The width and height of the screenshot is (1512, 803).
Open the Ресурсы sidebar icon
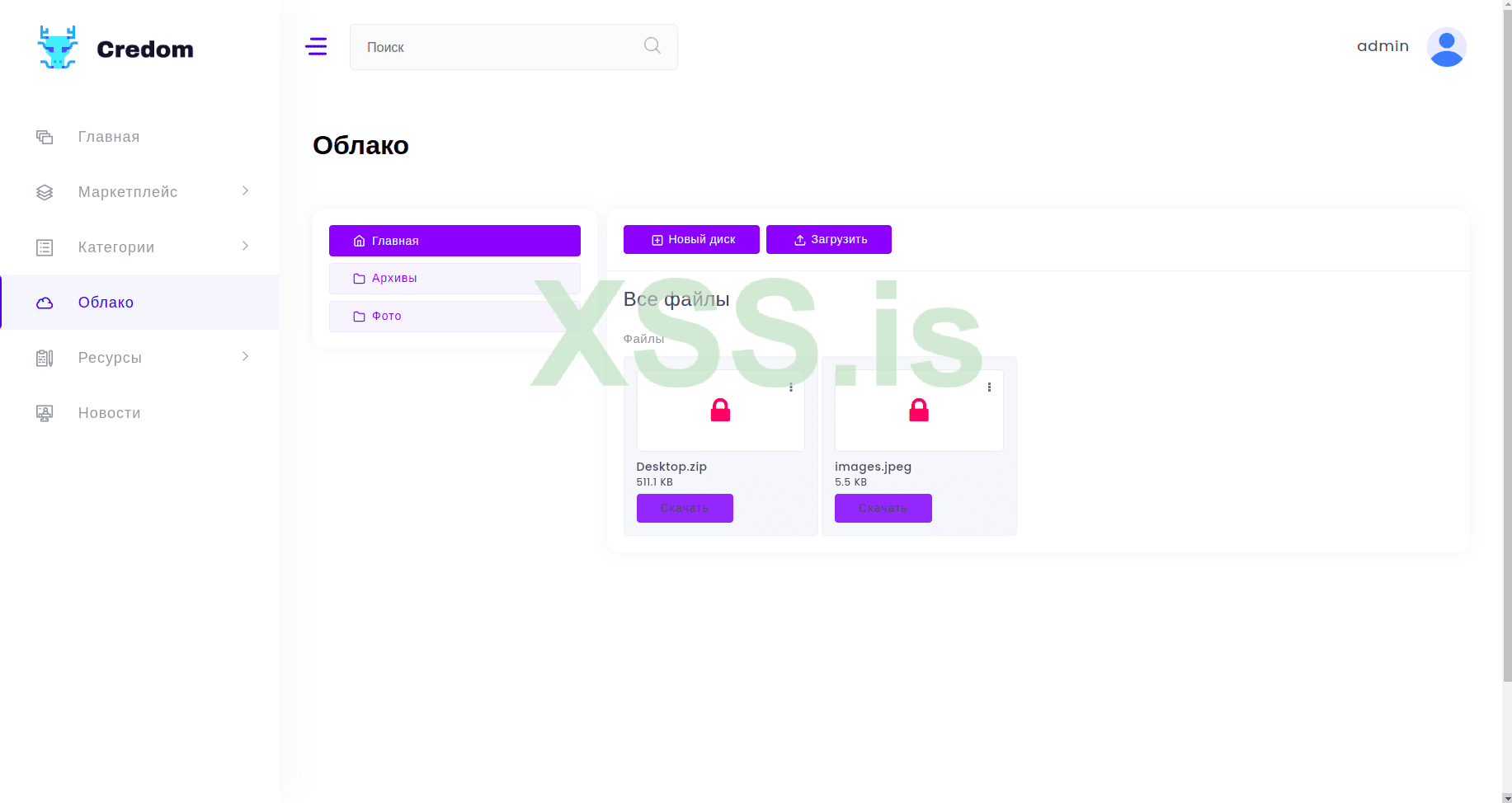pos(44,357)
